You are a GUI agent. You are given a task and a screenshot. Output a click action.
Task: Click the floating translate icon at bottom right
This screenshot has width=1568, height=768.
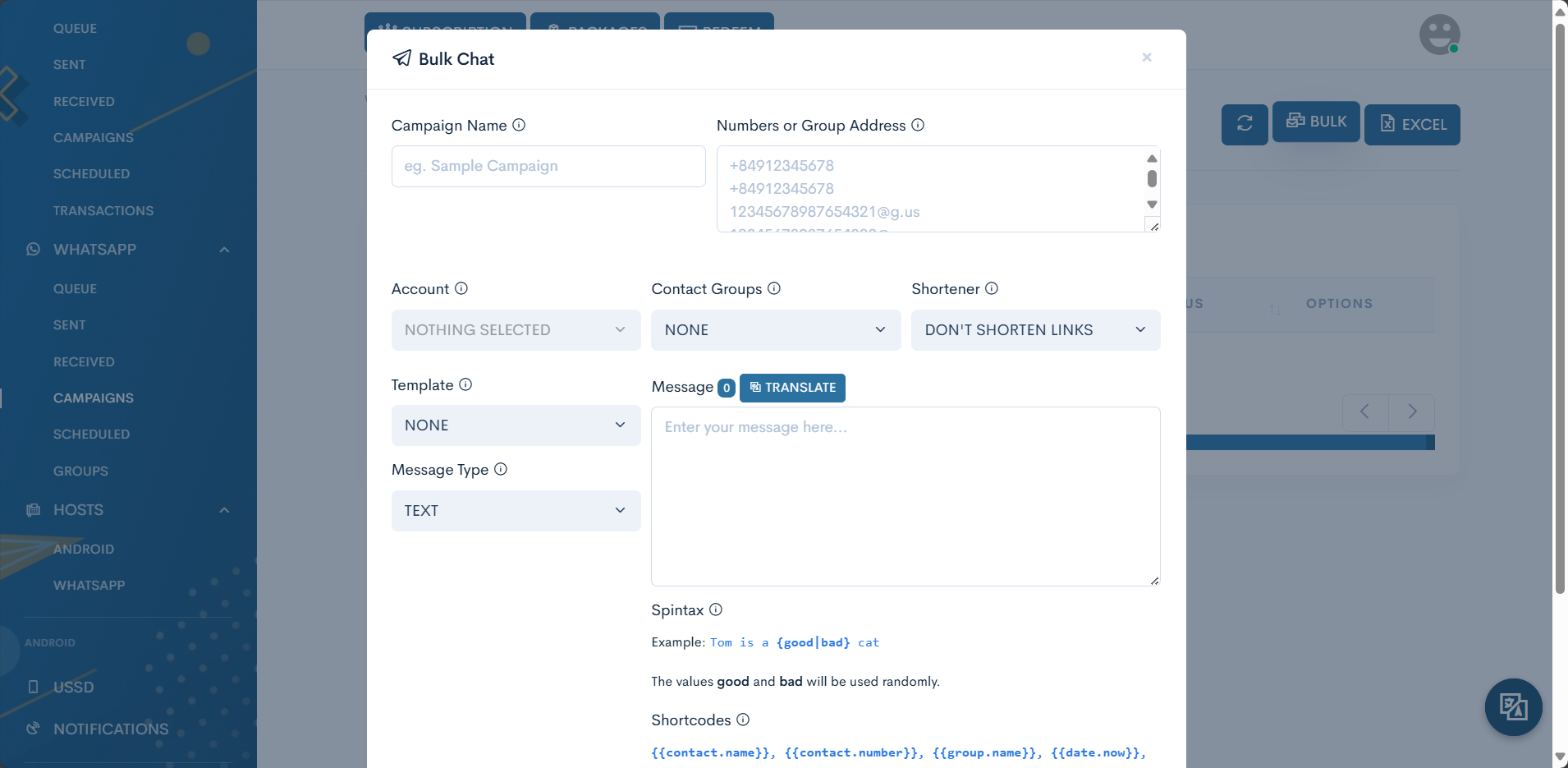click(1513, 706)
